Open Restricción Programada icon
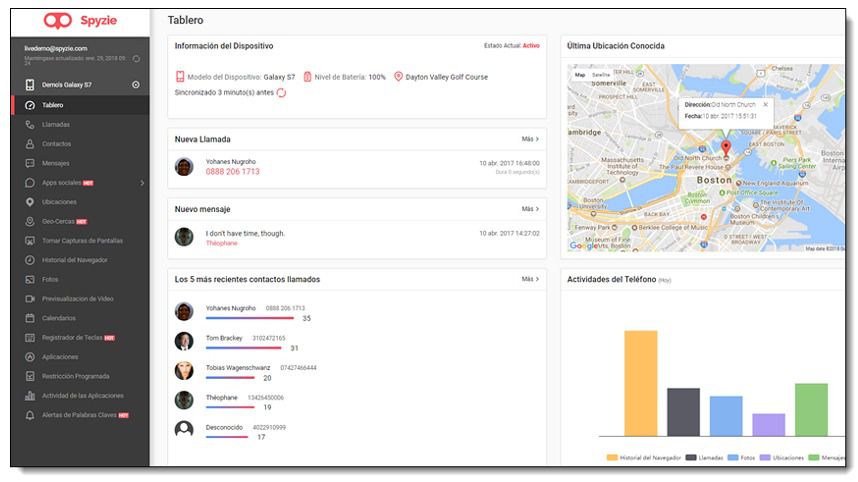The image size is (858, 482). [30, 376]
